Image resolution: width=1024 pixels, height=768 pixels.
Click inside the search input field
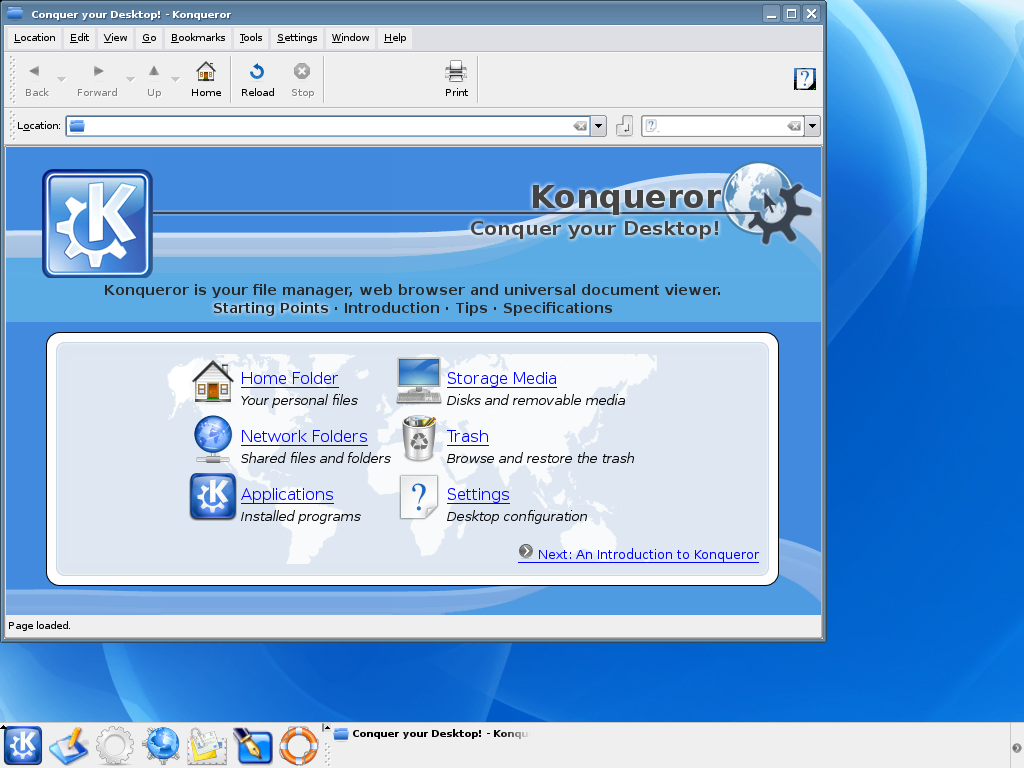(x=722, y=126)
